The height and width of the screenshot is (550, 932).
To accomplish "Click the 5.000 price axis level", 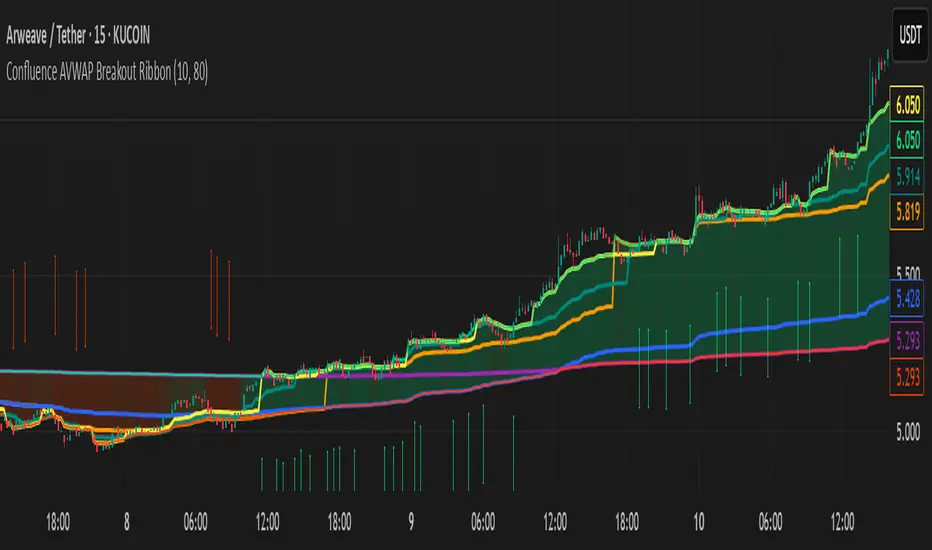I will point(908,432).
